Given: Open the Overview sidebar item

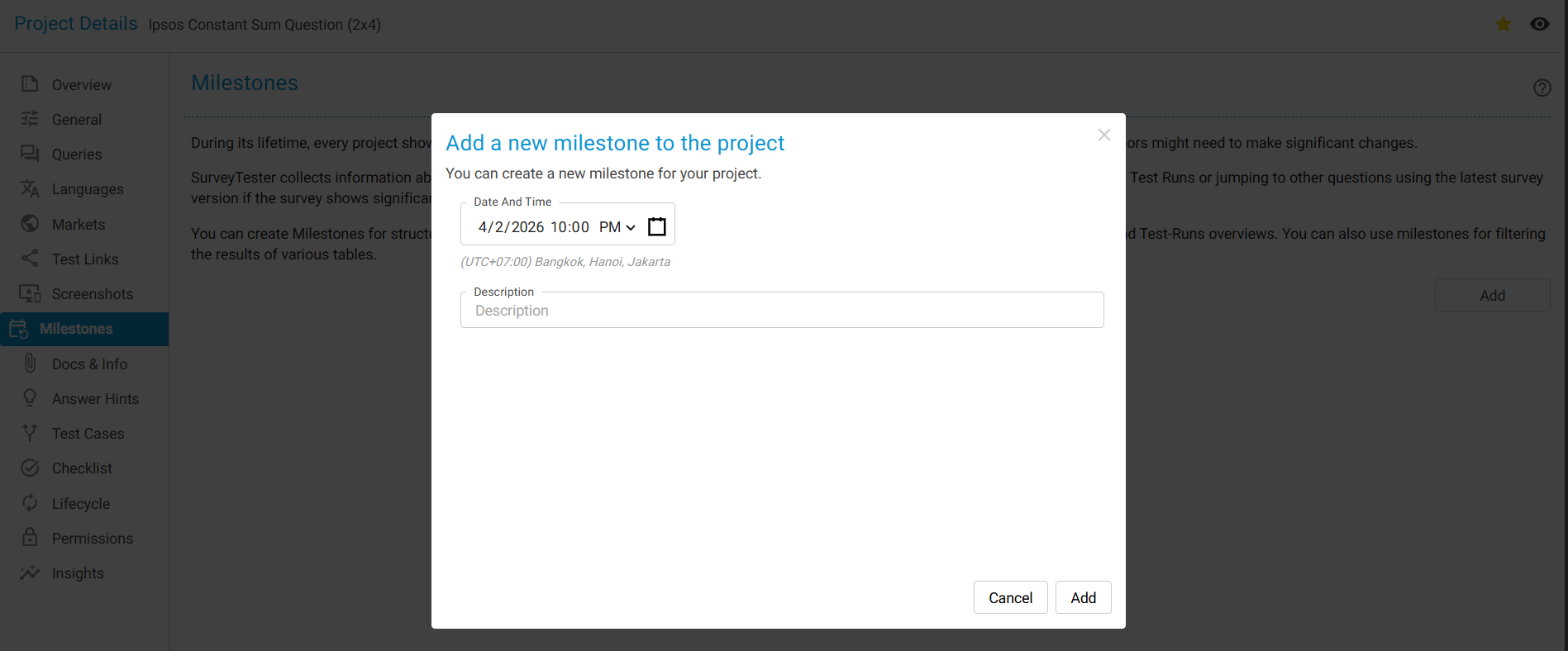Looking at the screenshot, I should click(81, 85).
